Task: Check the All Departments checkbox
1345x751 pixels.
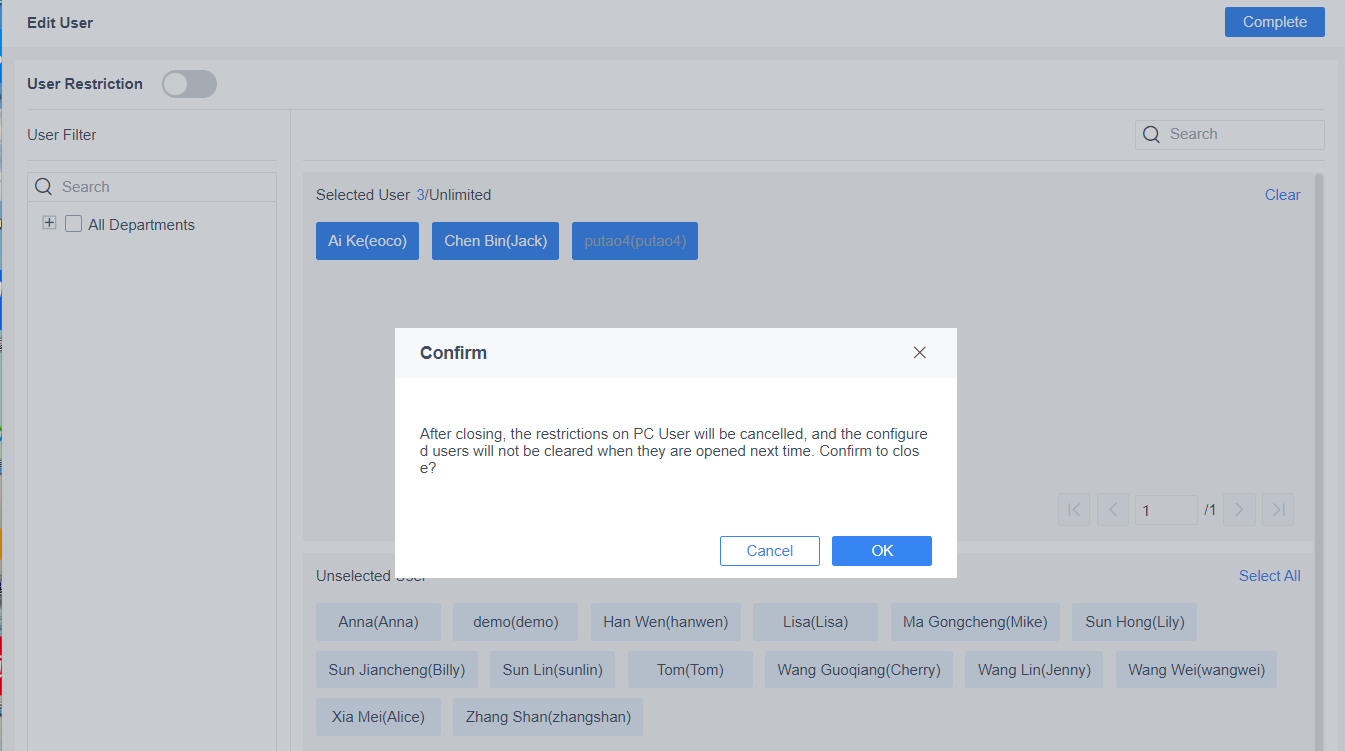Action: 72,224
